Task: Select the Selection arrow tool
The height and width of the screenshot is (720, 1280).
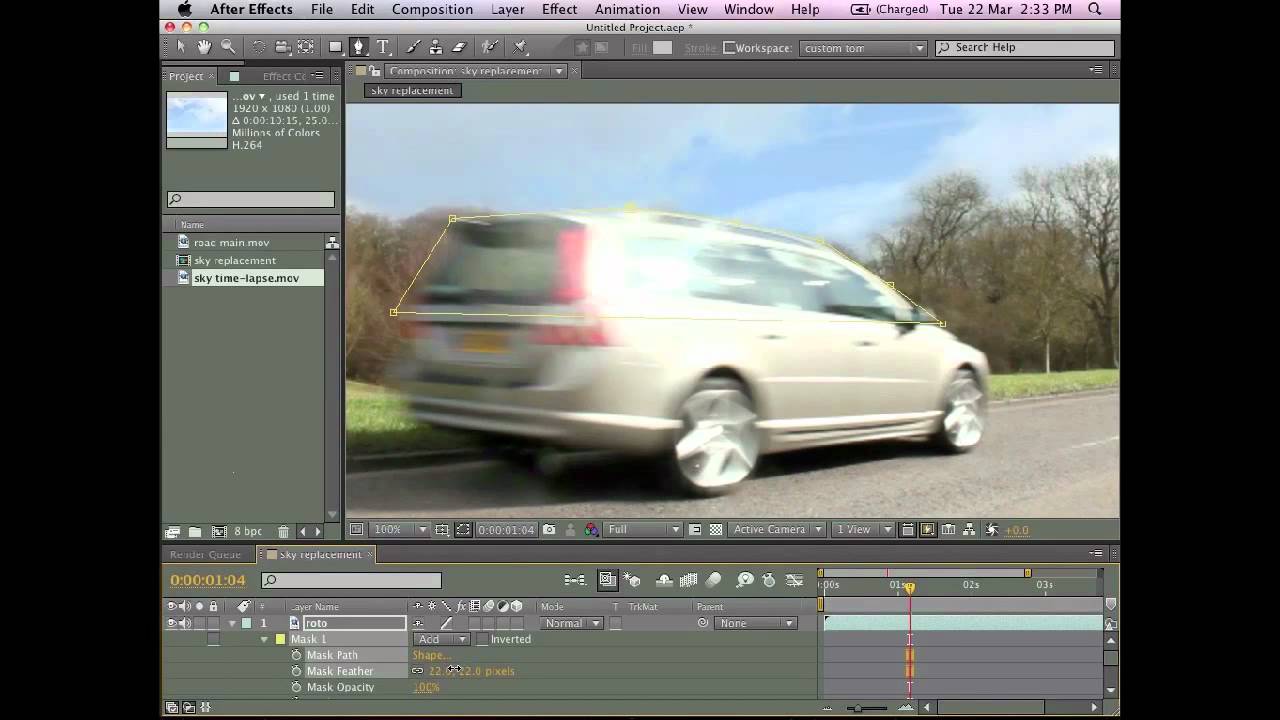Action: 181,47
